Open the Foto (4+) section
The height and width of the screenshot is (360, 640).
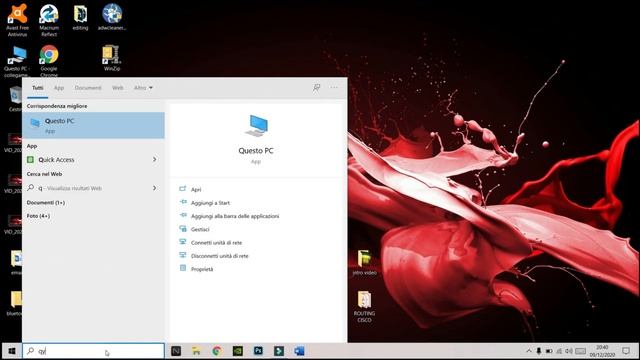coord(38,216)
